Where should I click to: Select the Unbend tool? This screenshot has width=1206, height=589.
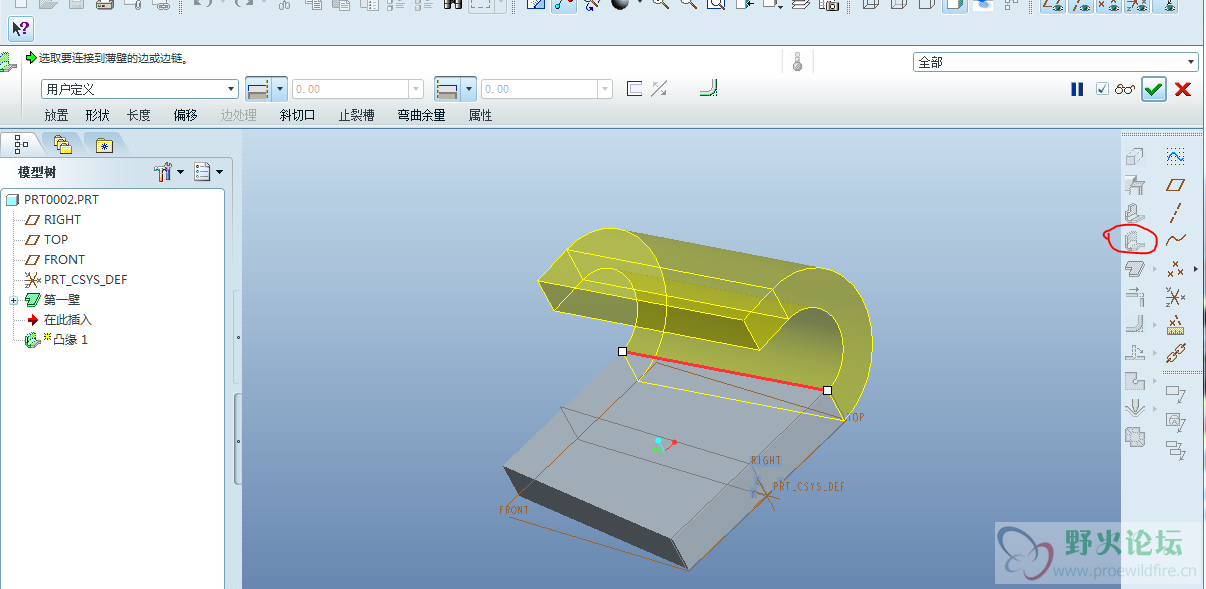(x=1134, y=352)
